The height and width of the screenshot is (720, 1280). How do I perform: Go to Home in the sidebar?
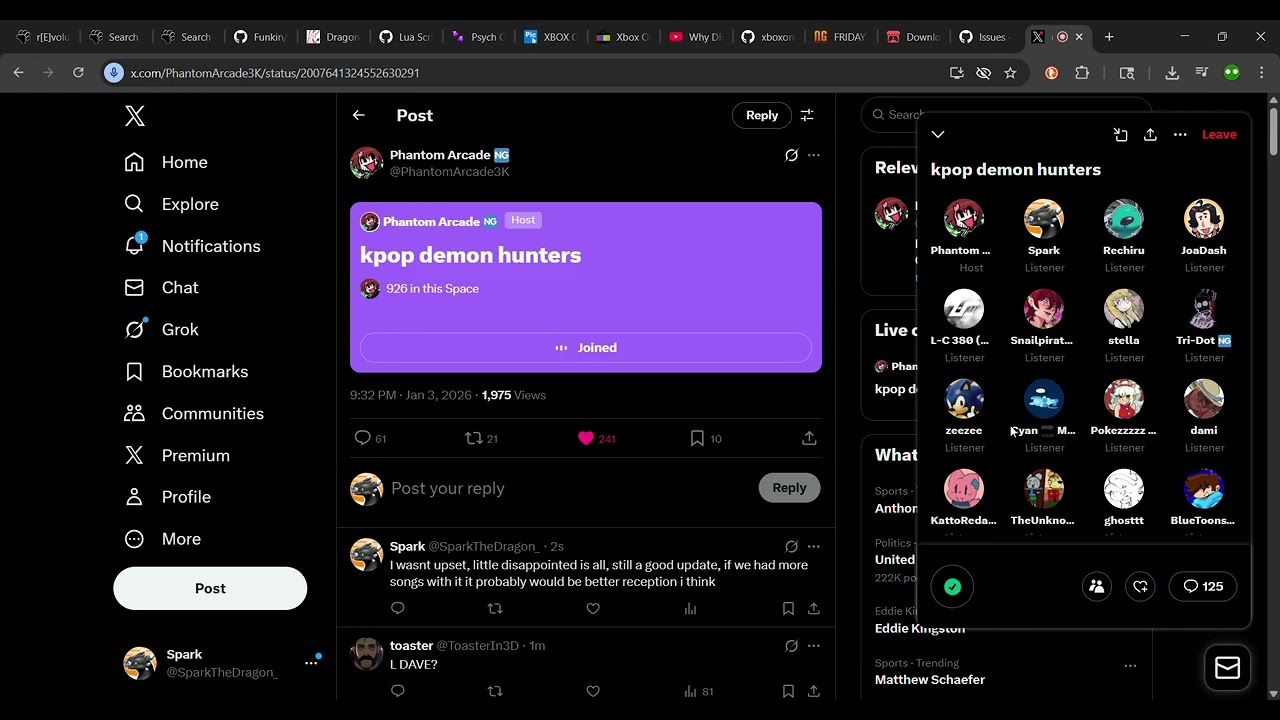[166, 162]
